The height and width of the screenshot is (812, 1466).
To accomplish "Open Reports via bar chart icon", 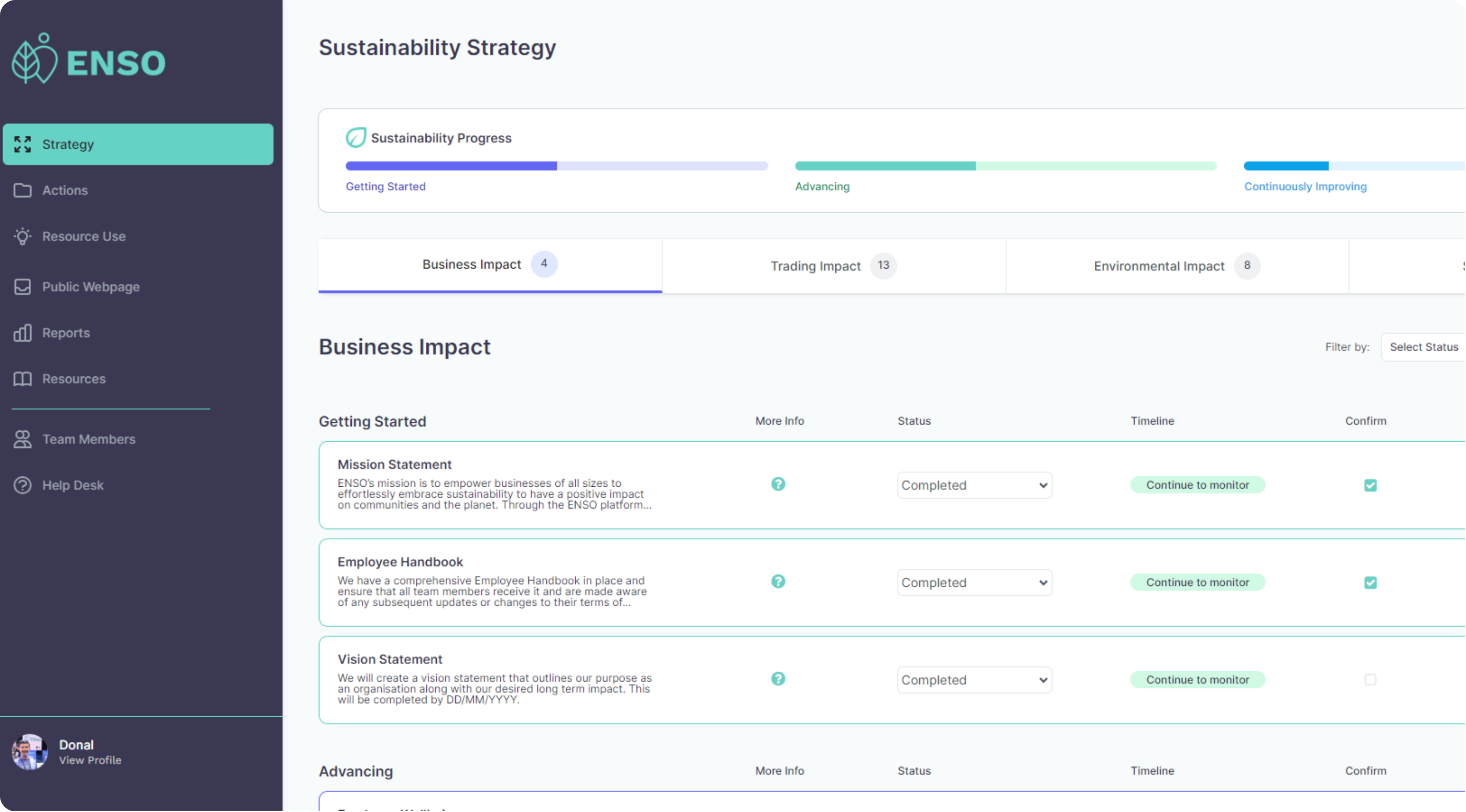I will 23,333.
